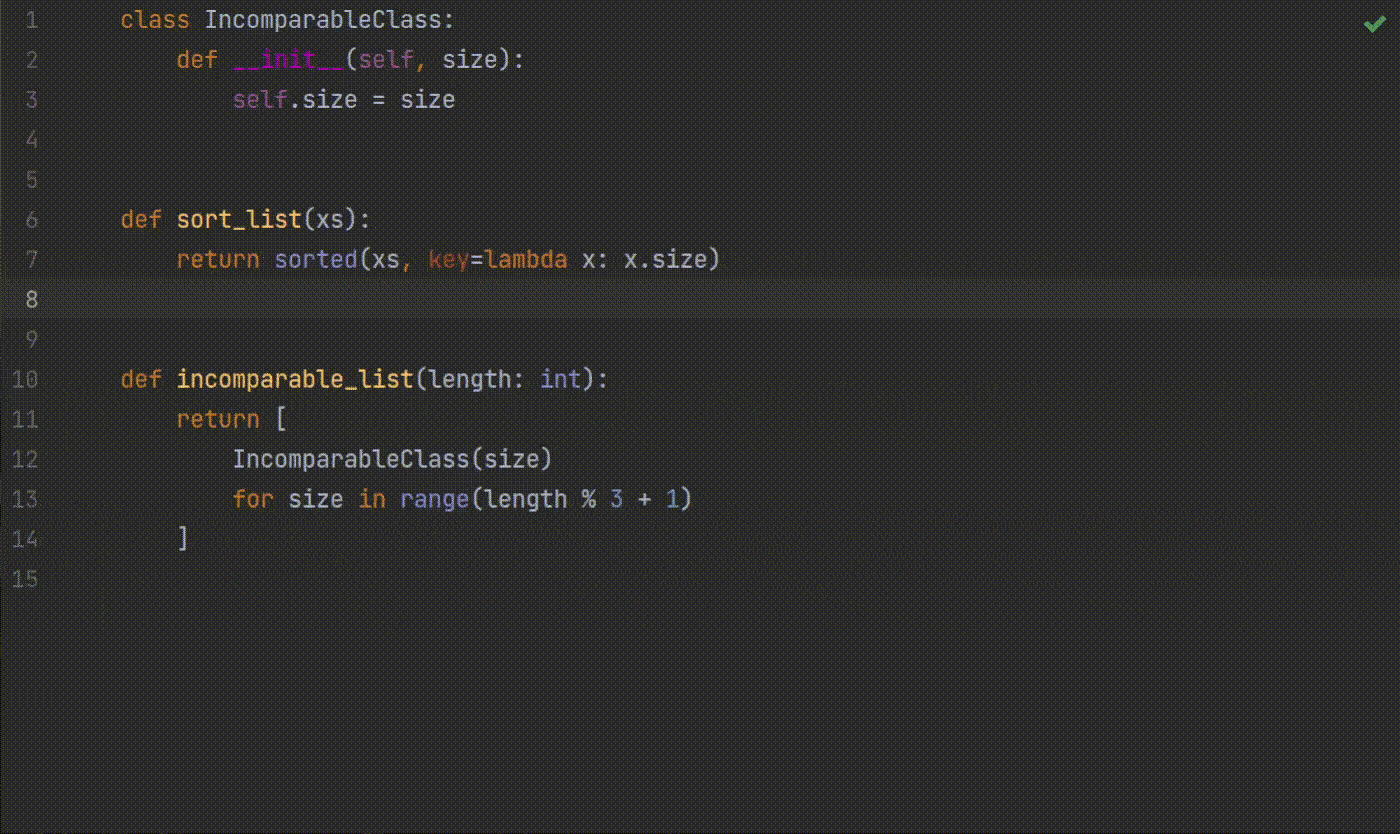Click the 'int' type annotation
The width and height of the screenshot is (1400, 834).
(x=561, y=379)
